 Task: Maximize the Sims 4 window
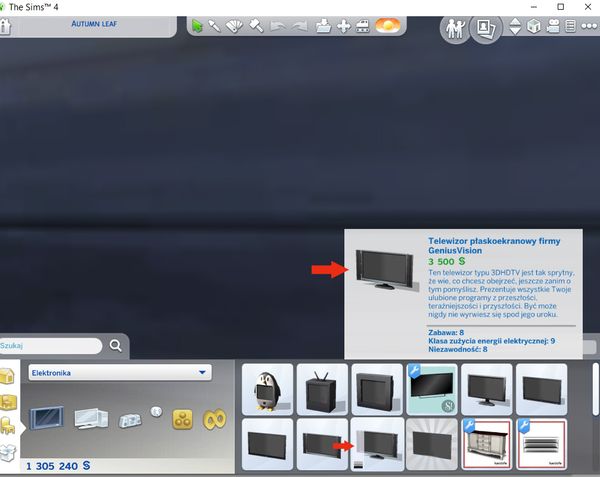pyautogui.click(x=561, y=7)
